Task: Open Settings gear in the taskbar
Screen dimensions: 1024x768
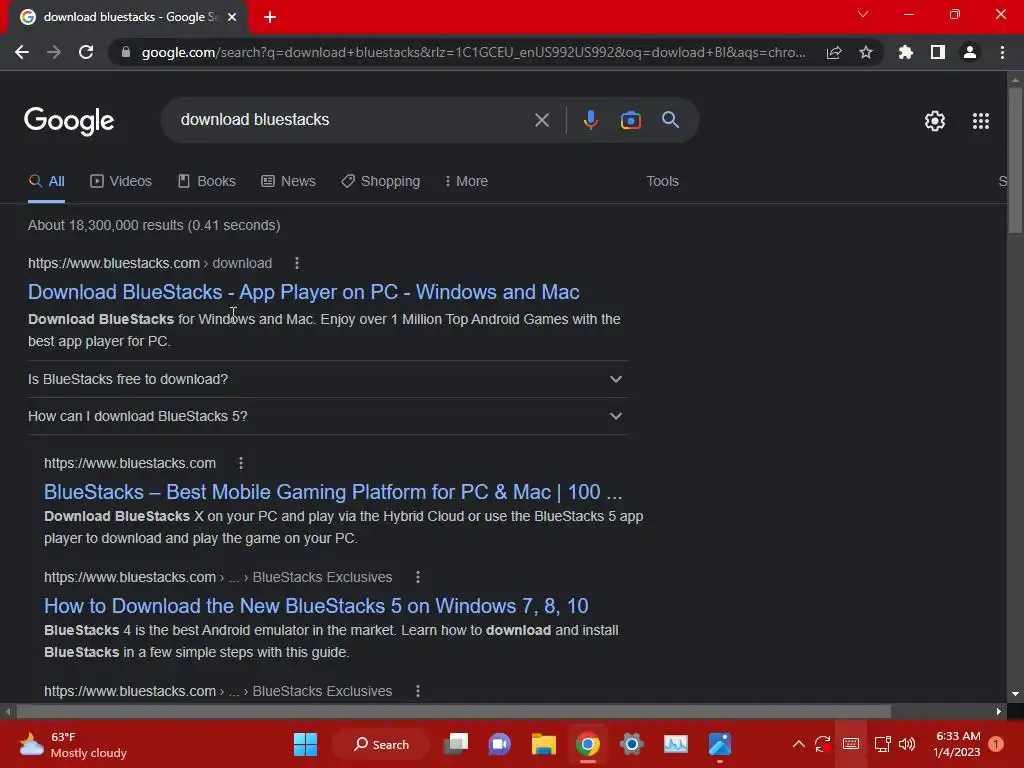Action: [x=632, y=744]
